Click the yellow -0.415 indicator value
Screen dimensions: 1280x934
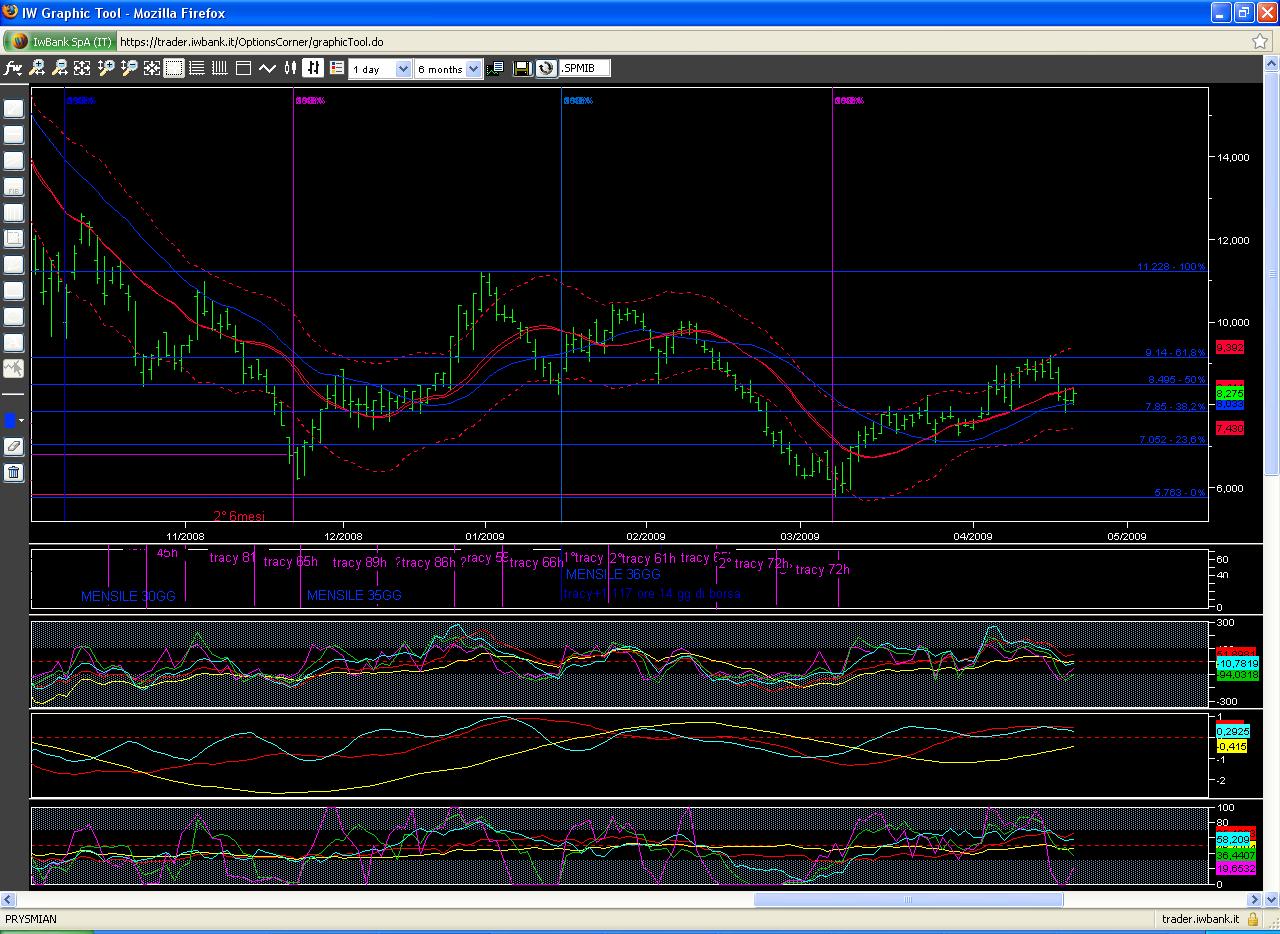click(x=1231, y=746)
